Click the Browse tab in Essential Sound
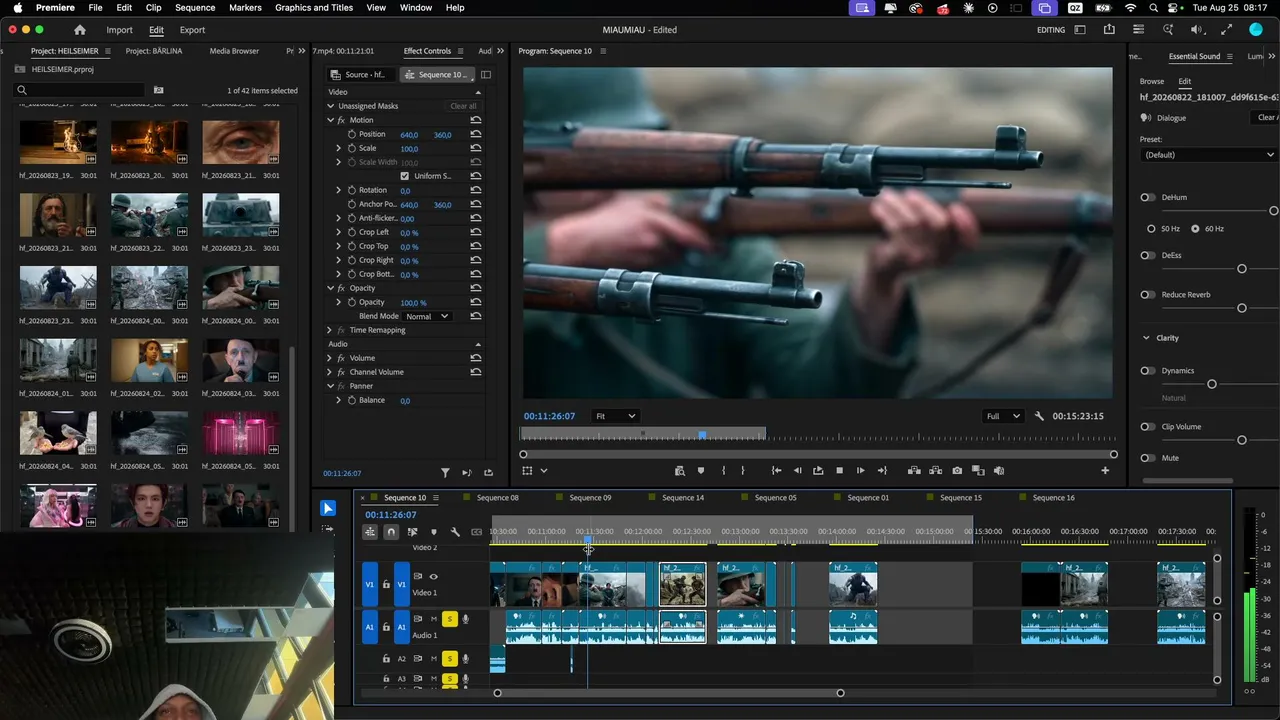 point(1152,81)
